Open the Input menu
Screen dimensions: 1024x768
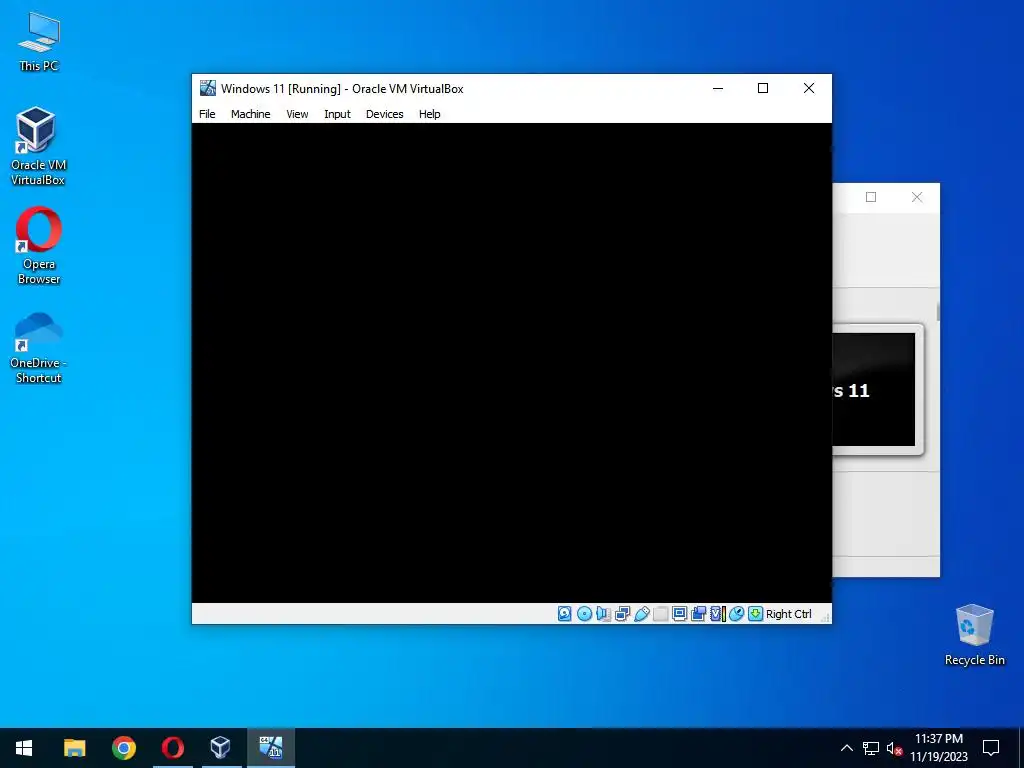tap(337, 114)
